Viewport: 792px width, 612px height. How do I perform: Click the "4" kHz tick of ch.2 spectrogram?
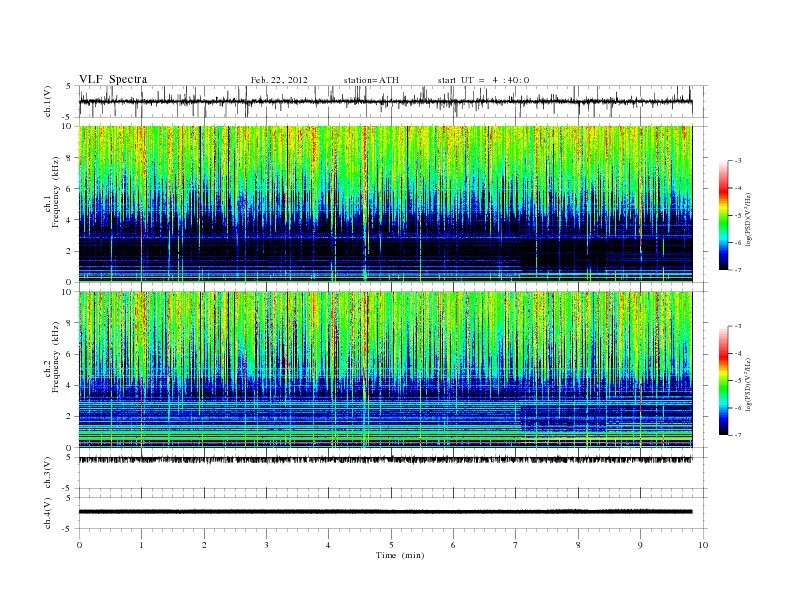coord(70,386)
